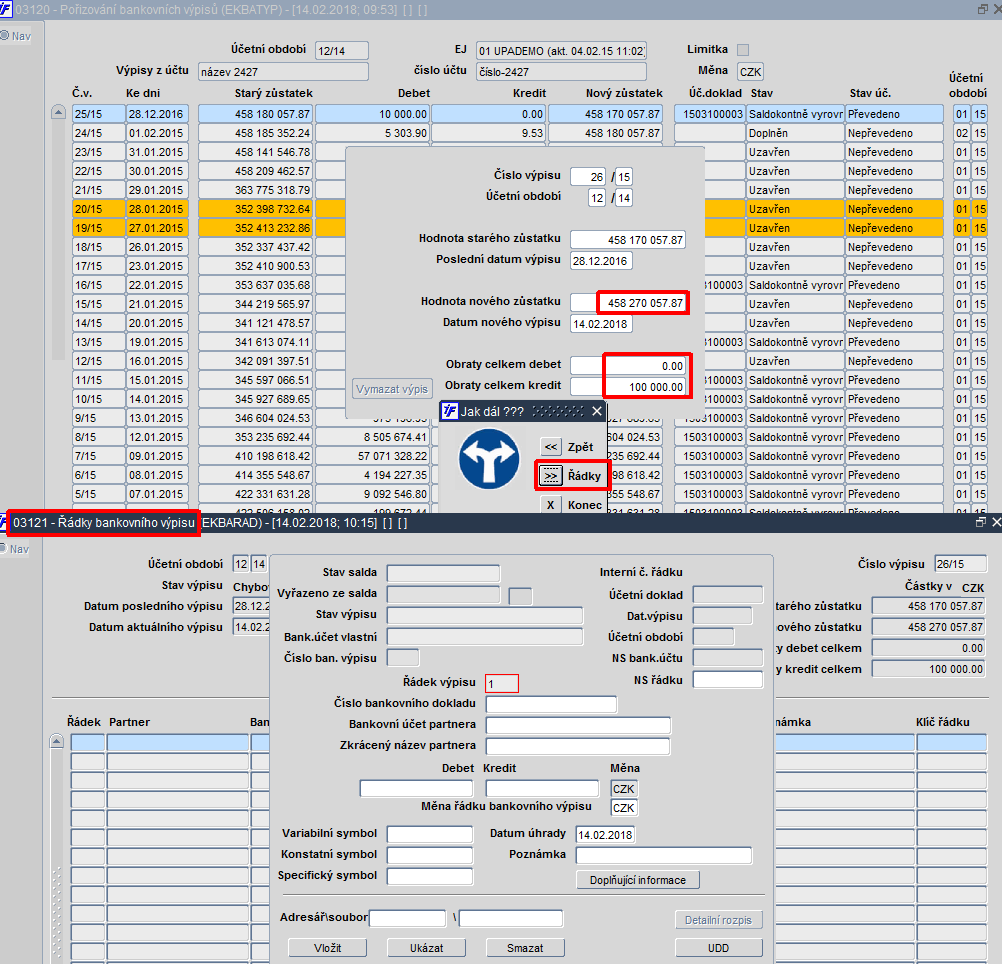Click the Měna CZK field in the row form
This screenshot has height=964, width=1002.
point(624,789)
